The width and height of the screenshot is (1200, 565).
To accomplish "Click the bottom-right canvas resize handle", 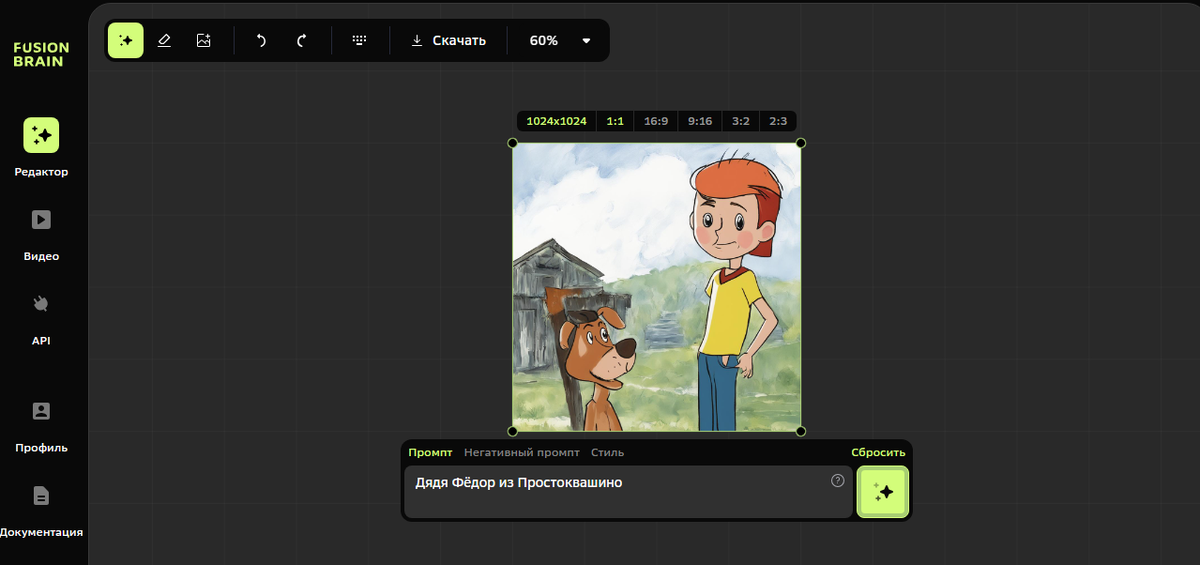I will pyautogui.click(x=801, y=431).
